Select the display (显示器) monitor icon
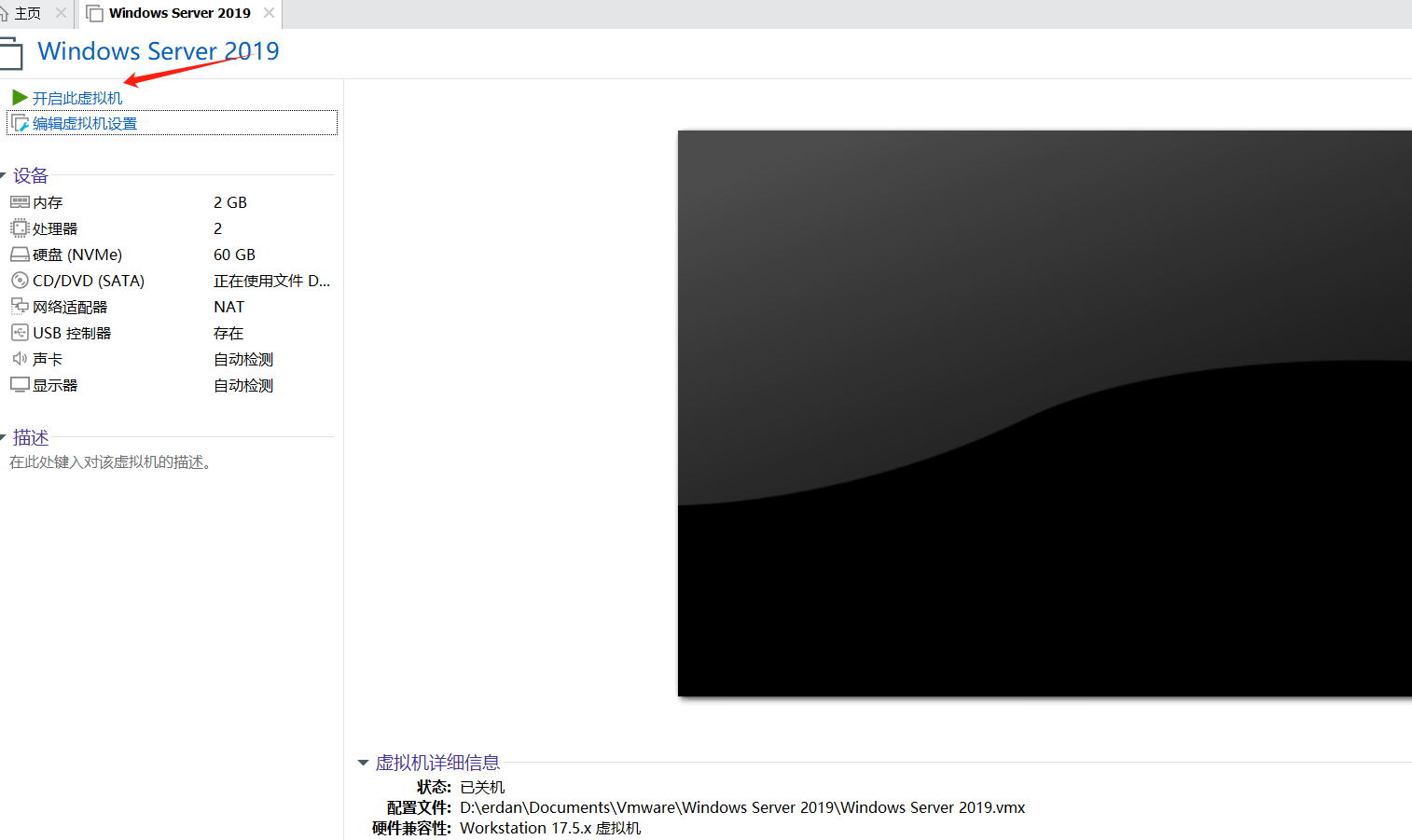 pos(20,384)
